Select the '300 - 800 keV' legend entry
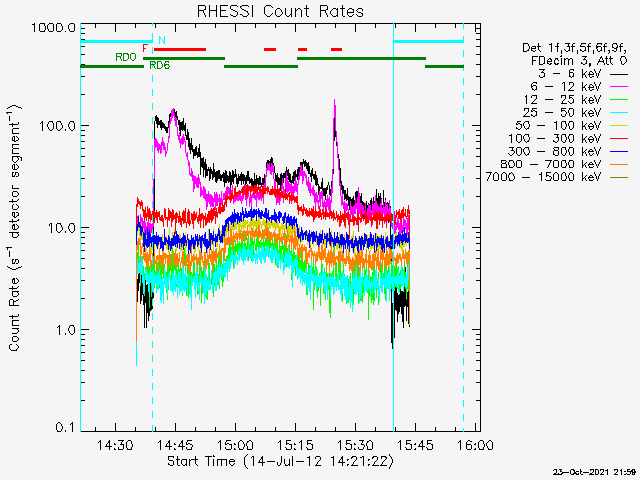This screenshot has width=640, height=480. pos(568,151)
